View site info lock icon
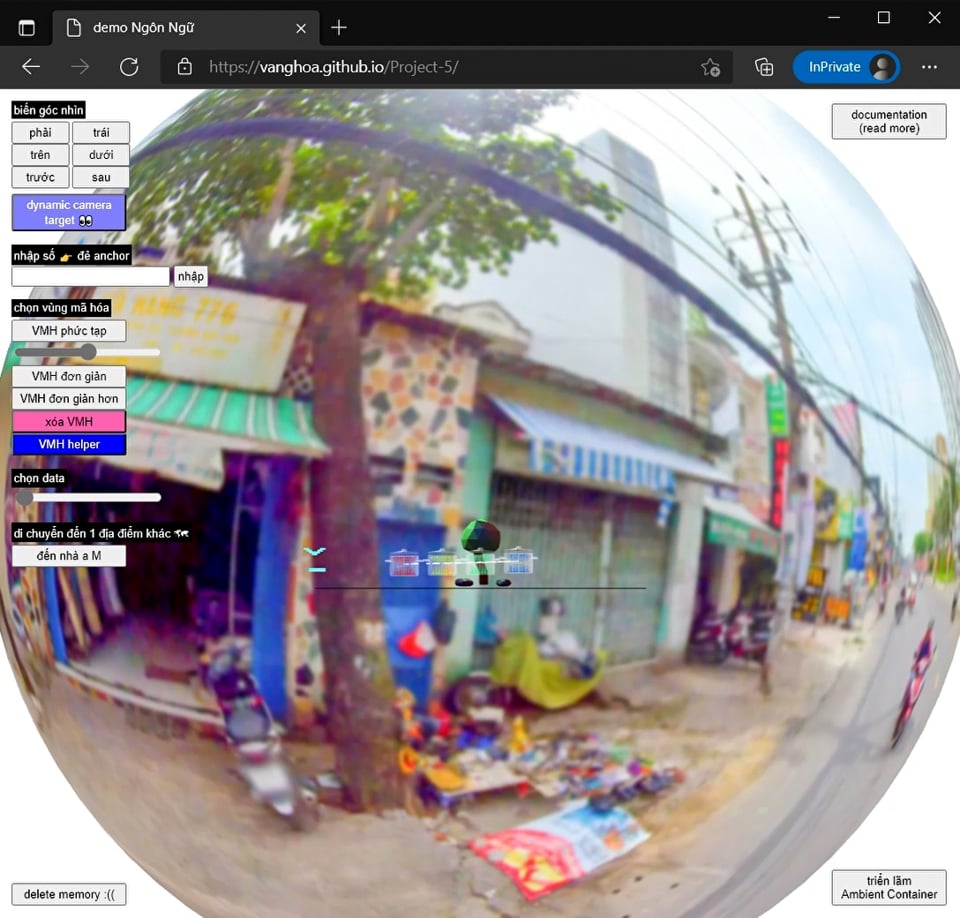Image resolution: width=960 pixels, height=918 pixels. 184,67
